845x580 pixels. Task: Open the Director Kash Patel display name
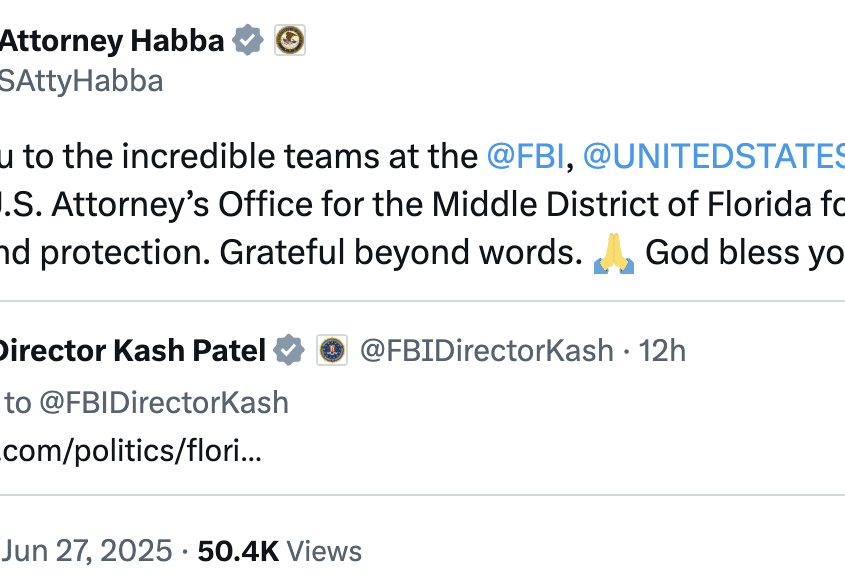(x=133, y=350)
